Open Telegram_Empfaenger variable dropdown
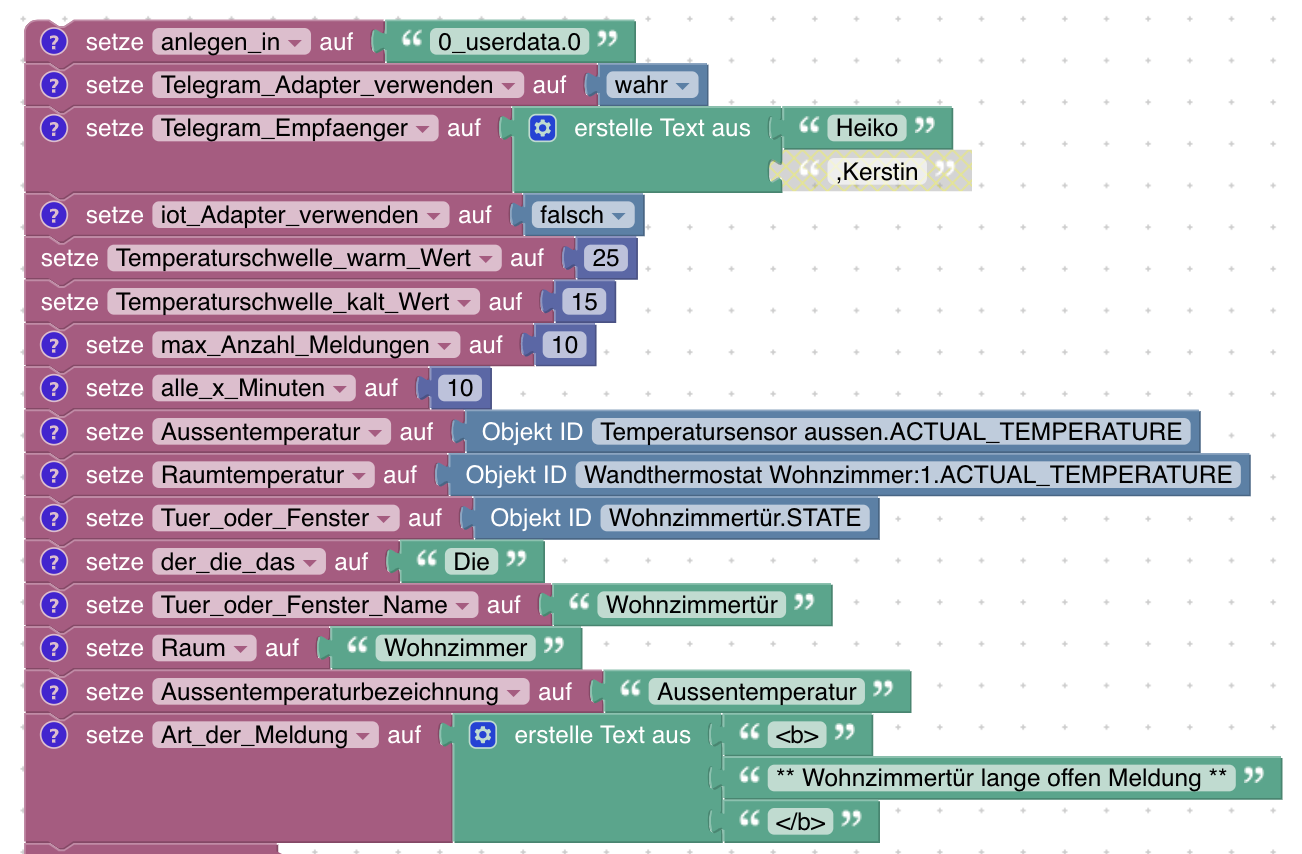The image size is (1302, 854). tap(296, 128)
